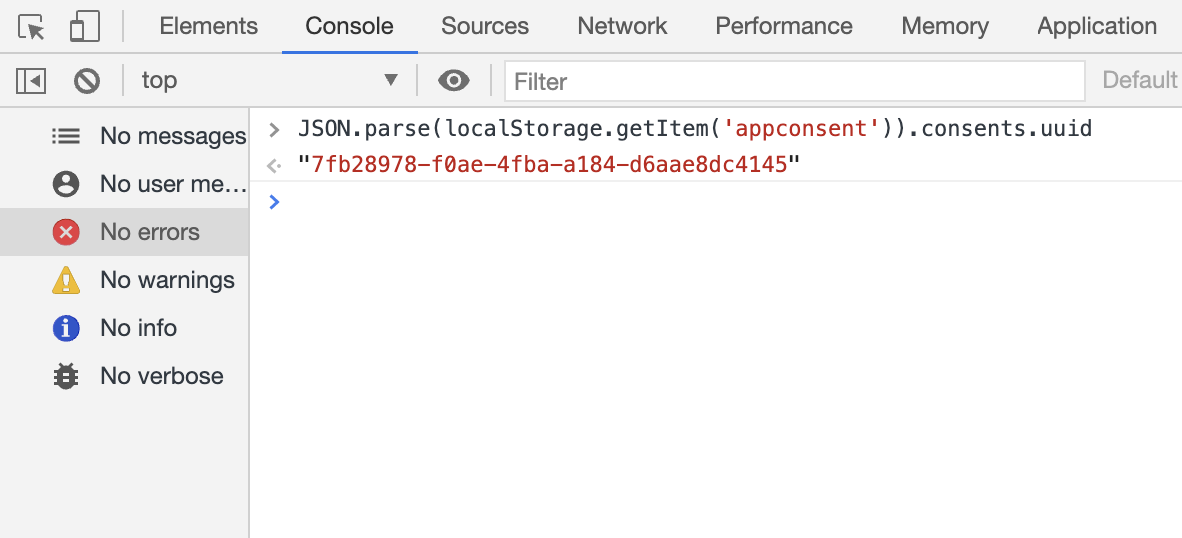Click the console Filter text field
This screenshot has height=538, width=1182.
pos(794,81)
